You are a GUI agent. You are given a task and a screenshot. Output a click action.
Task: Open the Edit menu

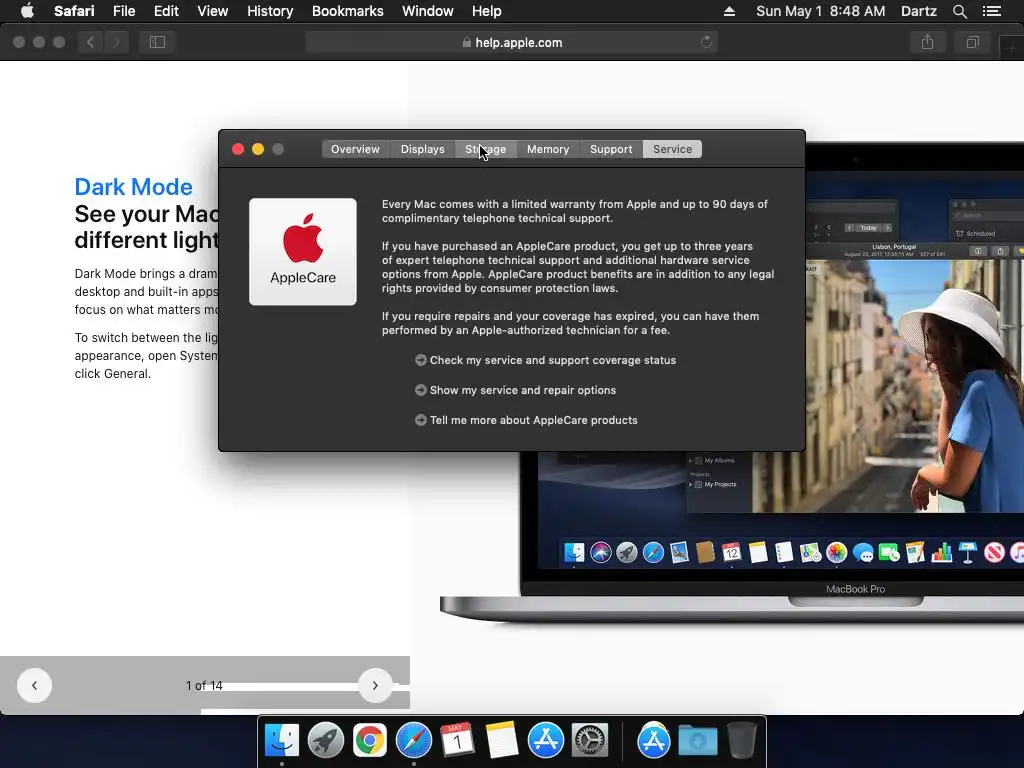[166, 11]
